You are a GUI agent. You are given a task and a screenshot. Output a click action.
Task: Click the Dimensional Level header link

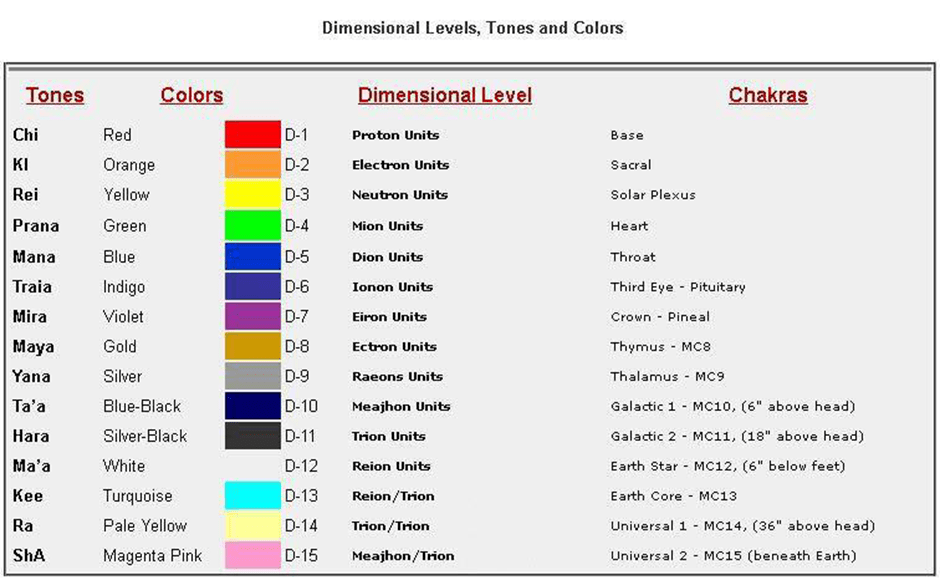(444, 96)
